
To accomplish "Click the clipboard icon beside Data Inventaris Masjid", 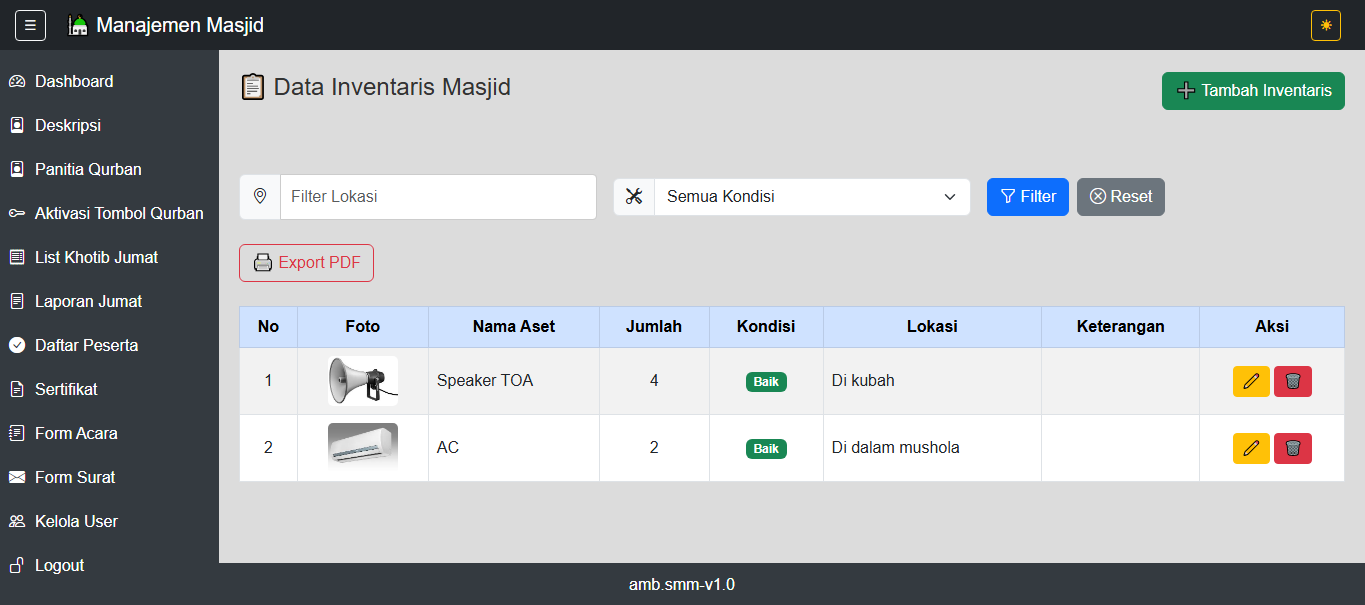I will pos(253,87).
